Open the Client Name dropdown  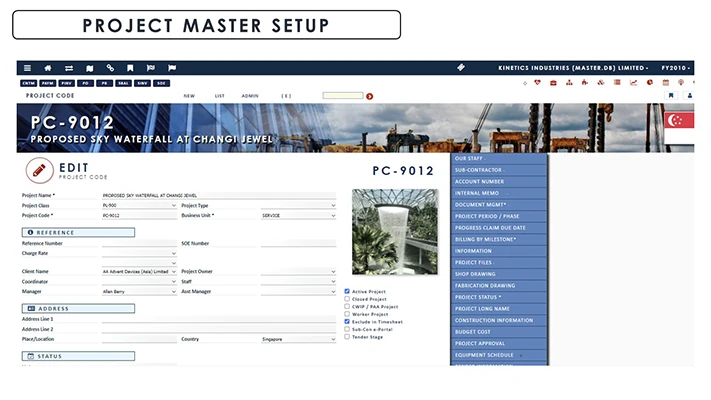click(139, 271)
